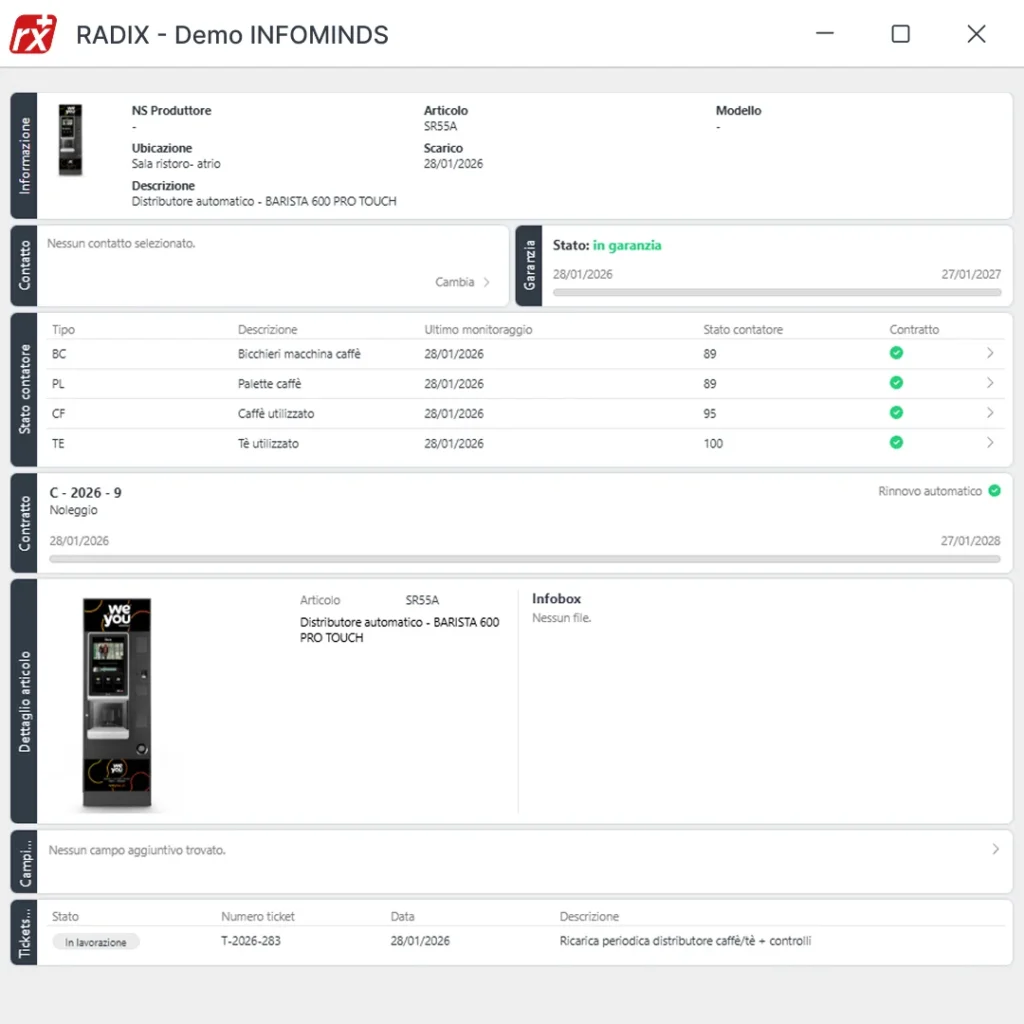Click the RADIX rx+ logo icon

click(33, 34)
